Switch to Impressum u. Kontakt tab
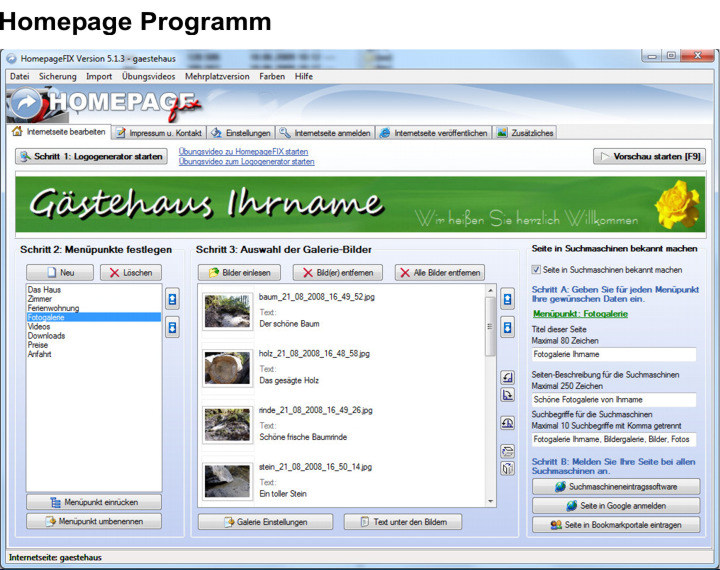 point(159,133)
